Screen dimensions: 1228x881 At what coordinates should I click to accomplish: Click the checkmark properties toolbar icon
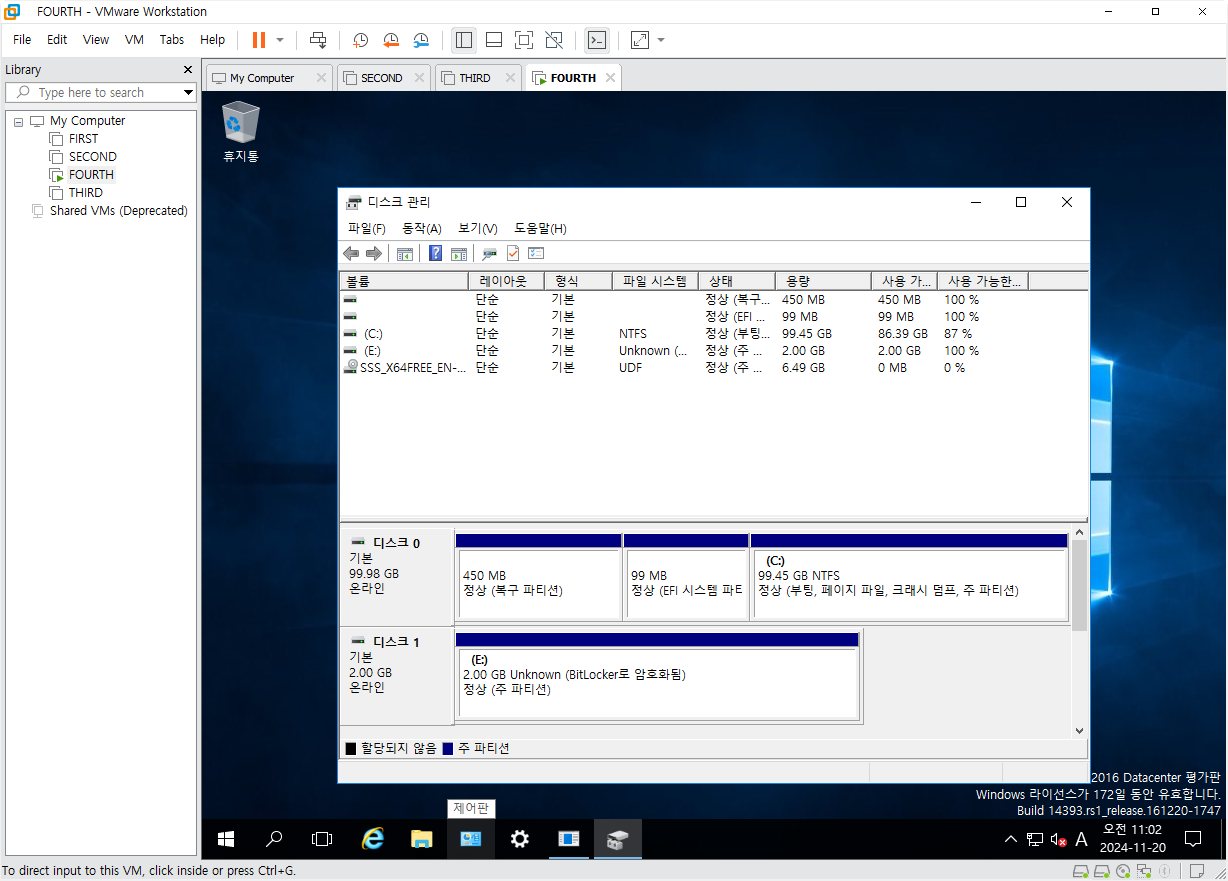(513, 254)
